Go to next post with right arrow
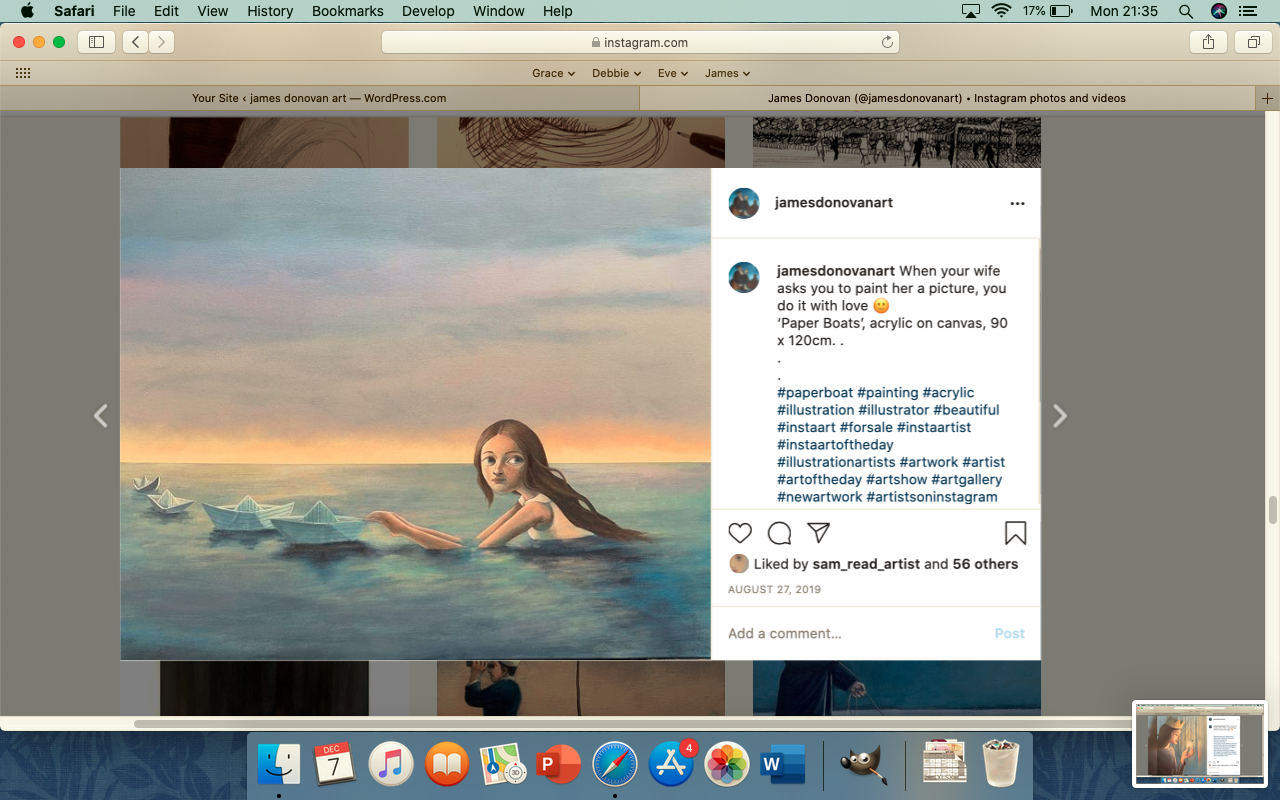 1060,416
